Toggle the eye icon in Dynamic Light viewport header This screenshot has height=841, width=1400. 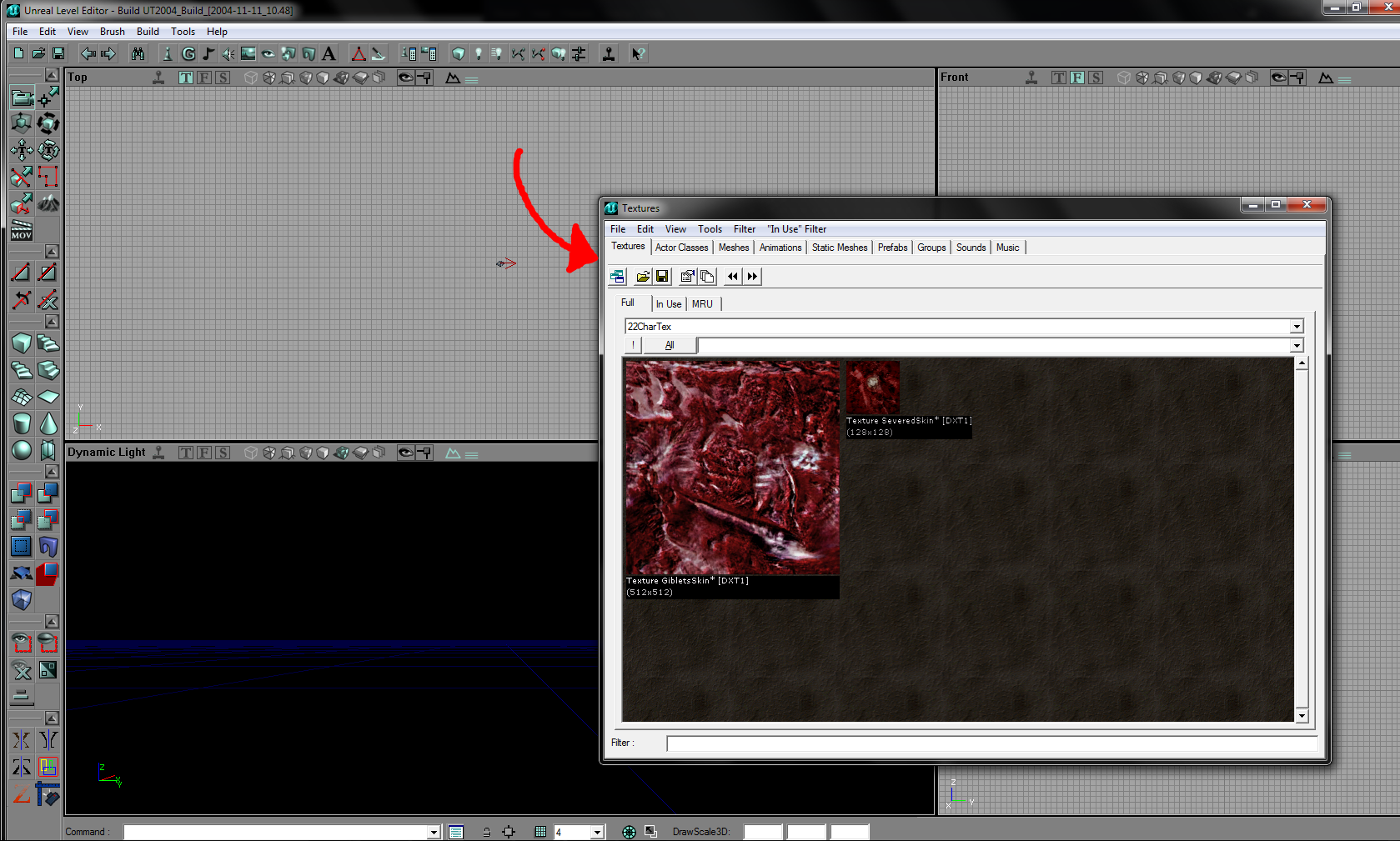pos(405,453)
